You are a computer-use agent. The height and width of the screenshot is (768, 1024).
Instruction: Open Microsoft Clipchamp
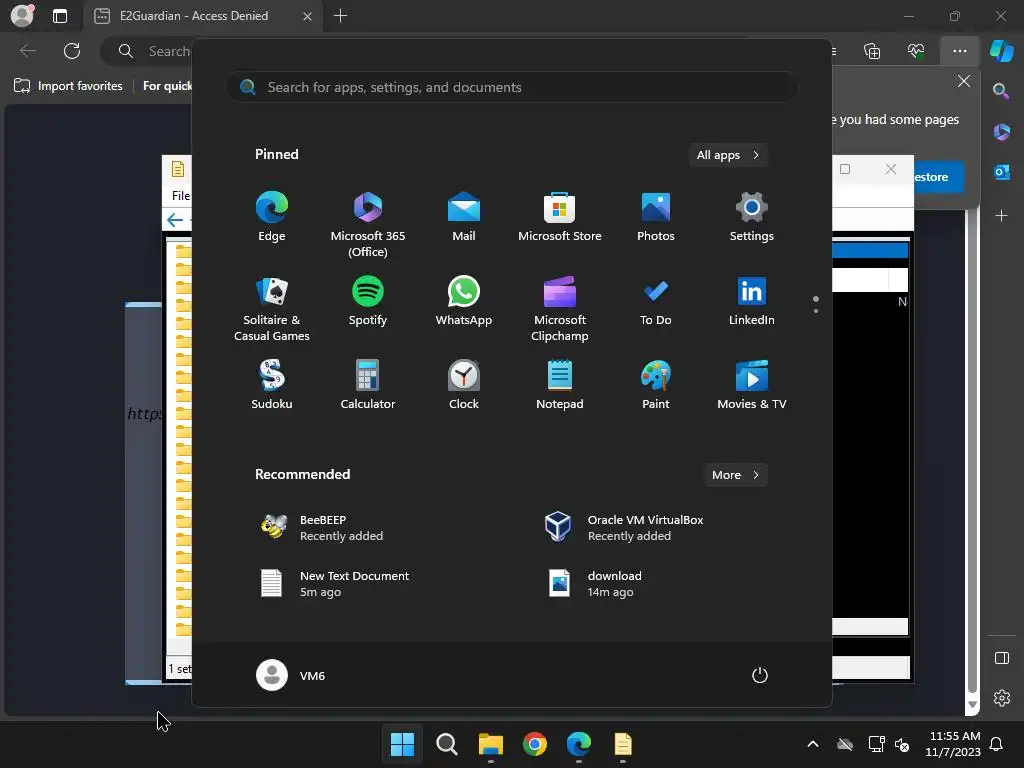[560, 309]
